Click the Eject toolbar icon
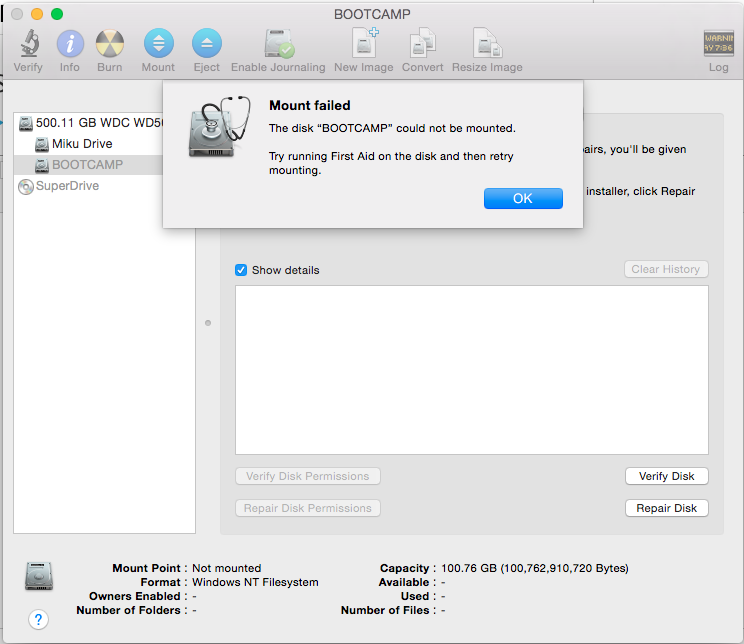 coord(206,43)
